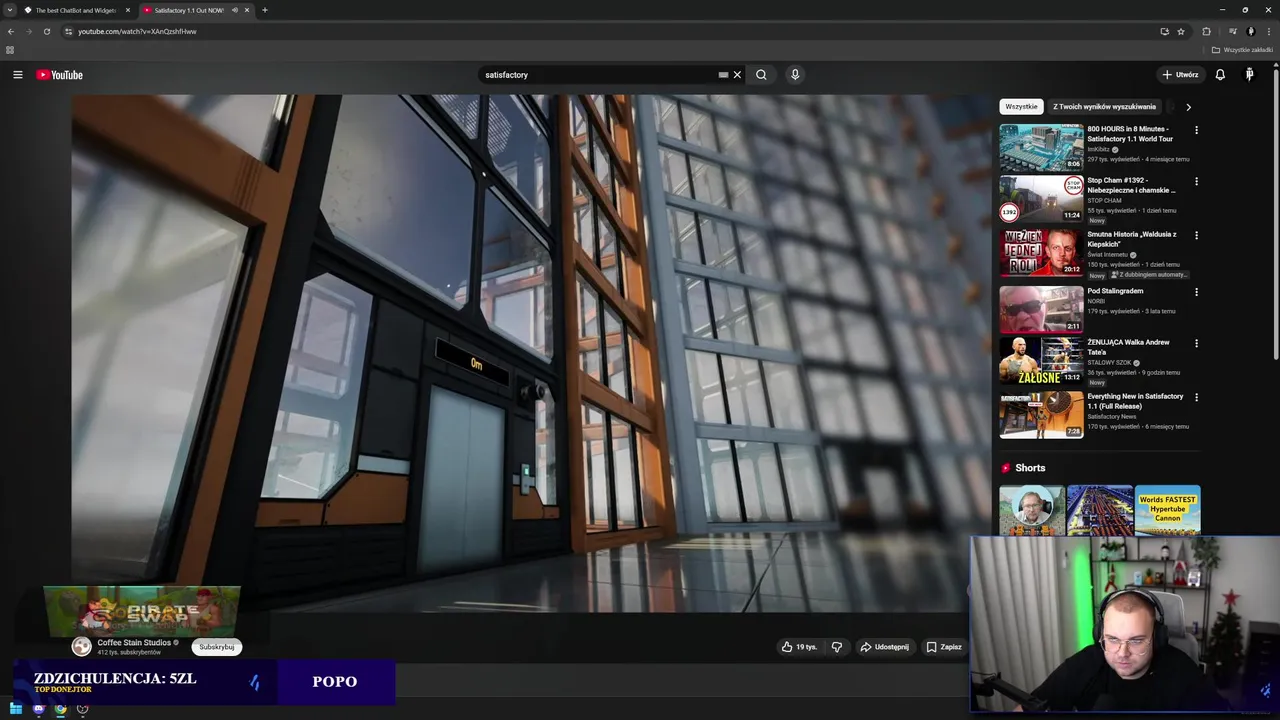Mute the Satisfactory tab audio icon

point(235,10)
